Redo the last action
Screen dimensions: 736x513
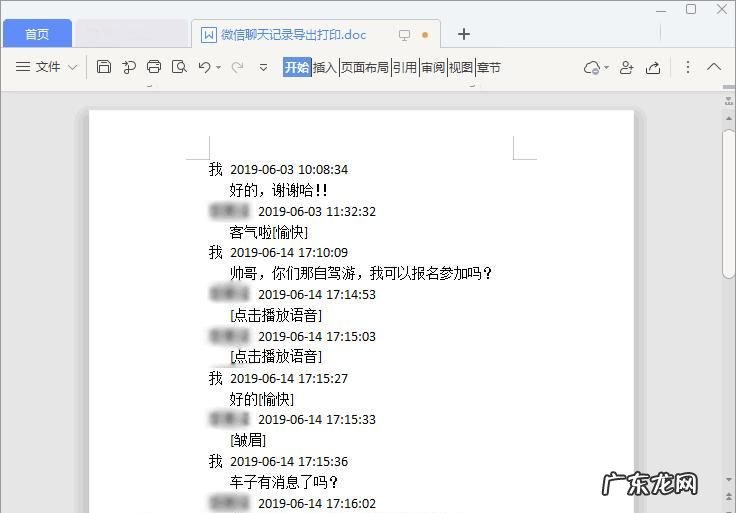pos(238,67)
